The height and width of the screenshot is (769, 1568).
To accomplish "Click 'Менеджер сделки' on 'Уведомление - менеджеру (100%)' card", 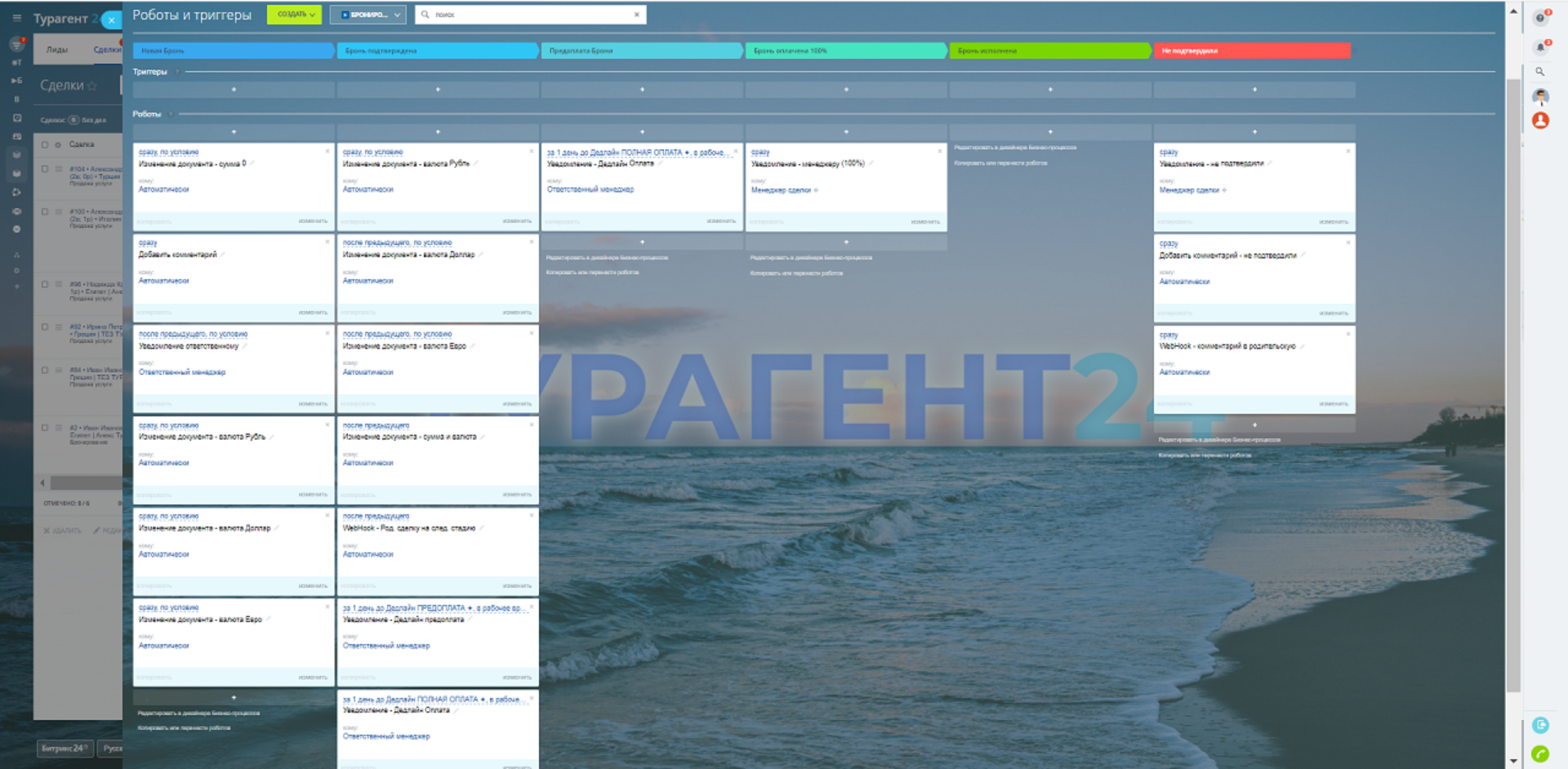I will point(781,190).
